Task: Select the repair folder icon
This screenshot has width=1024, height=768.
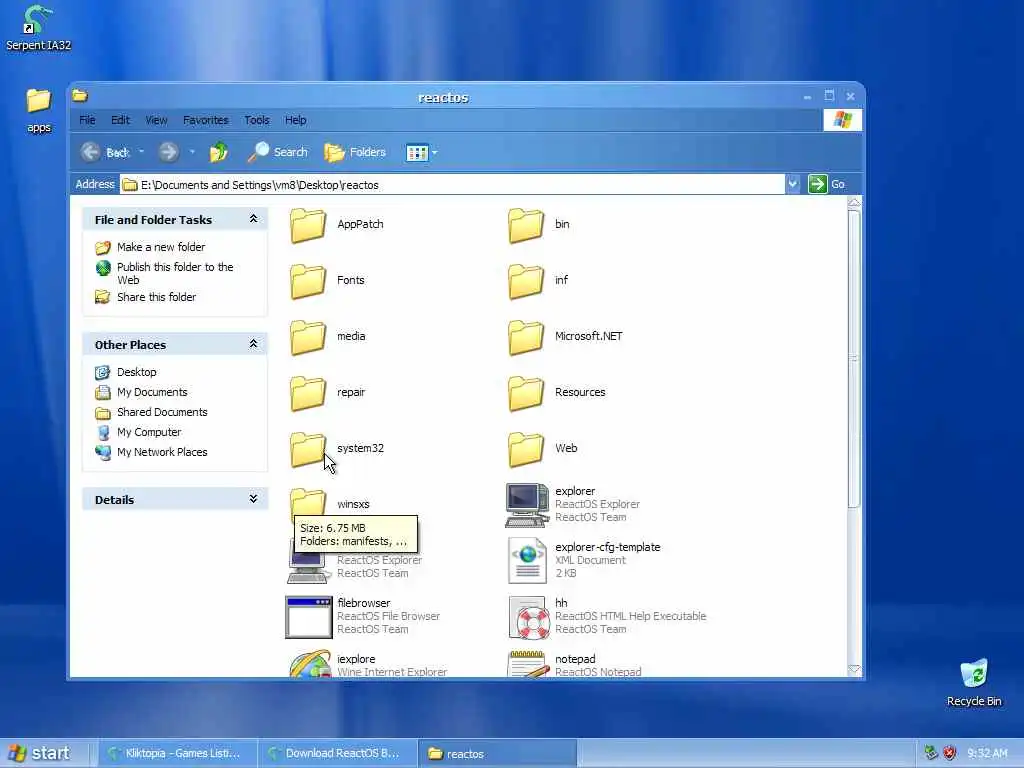Action: coord(308,394)
